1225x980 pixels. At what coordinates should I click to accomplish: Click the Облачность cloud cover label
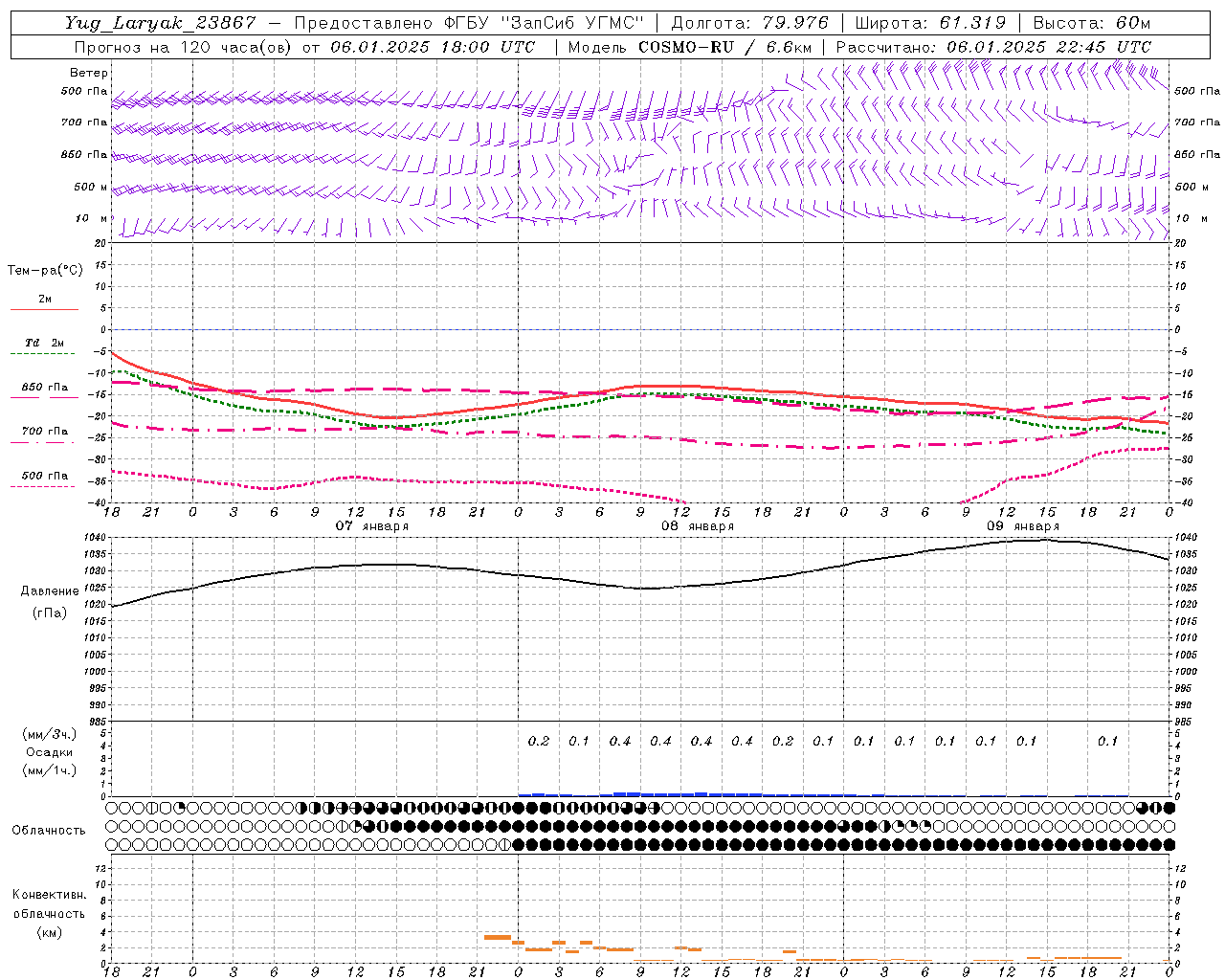click(x=49, y=831)
